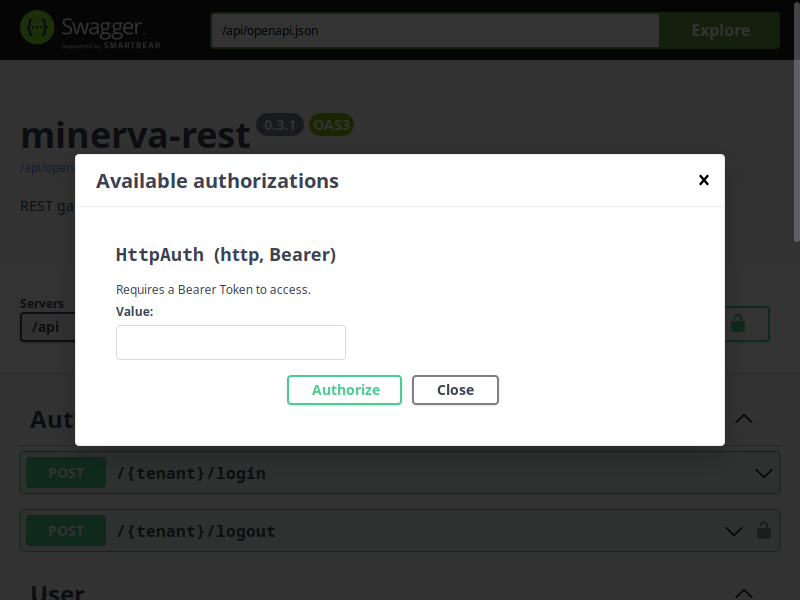Click the /api/openapi.json URL field
This screenshot has width=800, height=600.
[x=435, y=30]
